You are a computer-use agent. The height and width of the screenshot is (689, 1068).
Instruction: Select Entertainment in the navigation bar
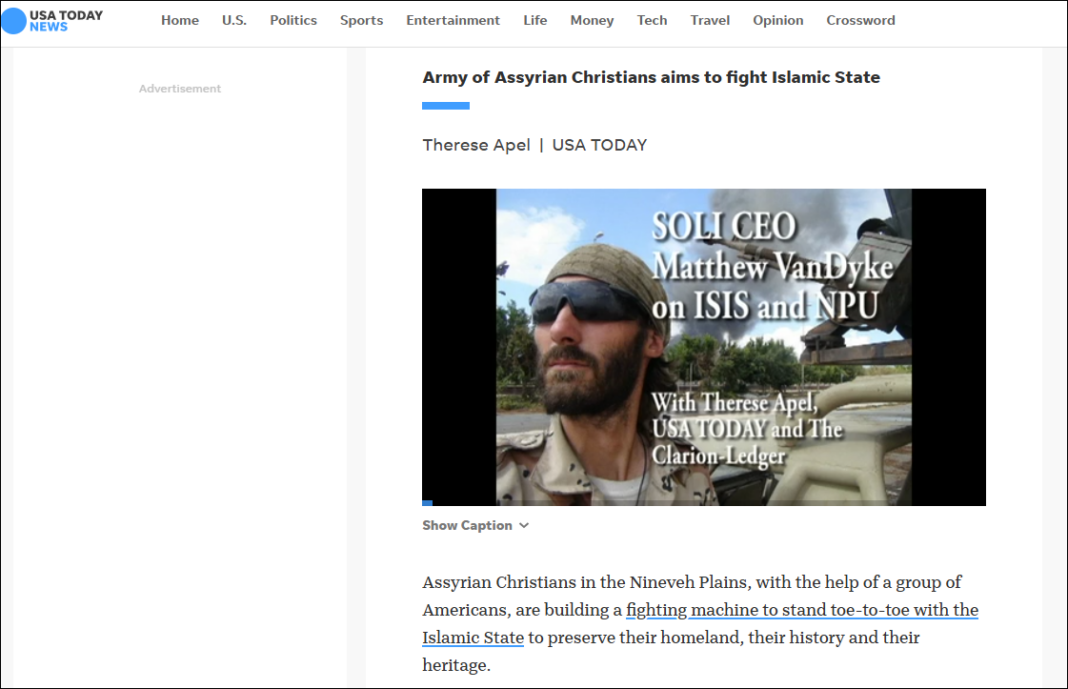tap(453, 21)
